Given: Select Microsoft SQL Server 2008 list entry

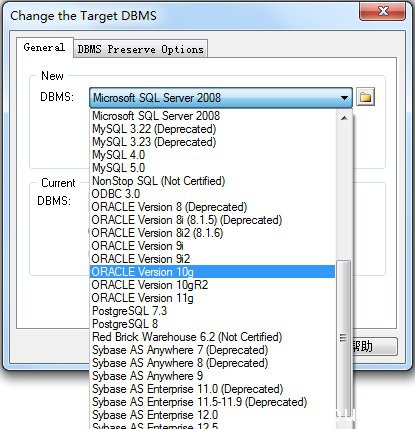Looking at the screenshot, I should pos(213,116).
